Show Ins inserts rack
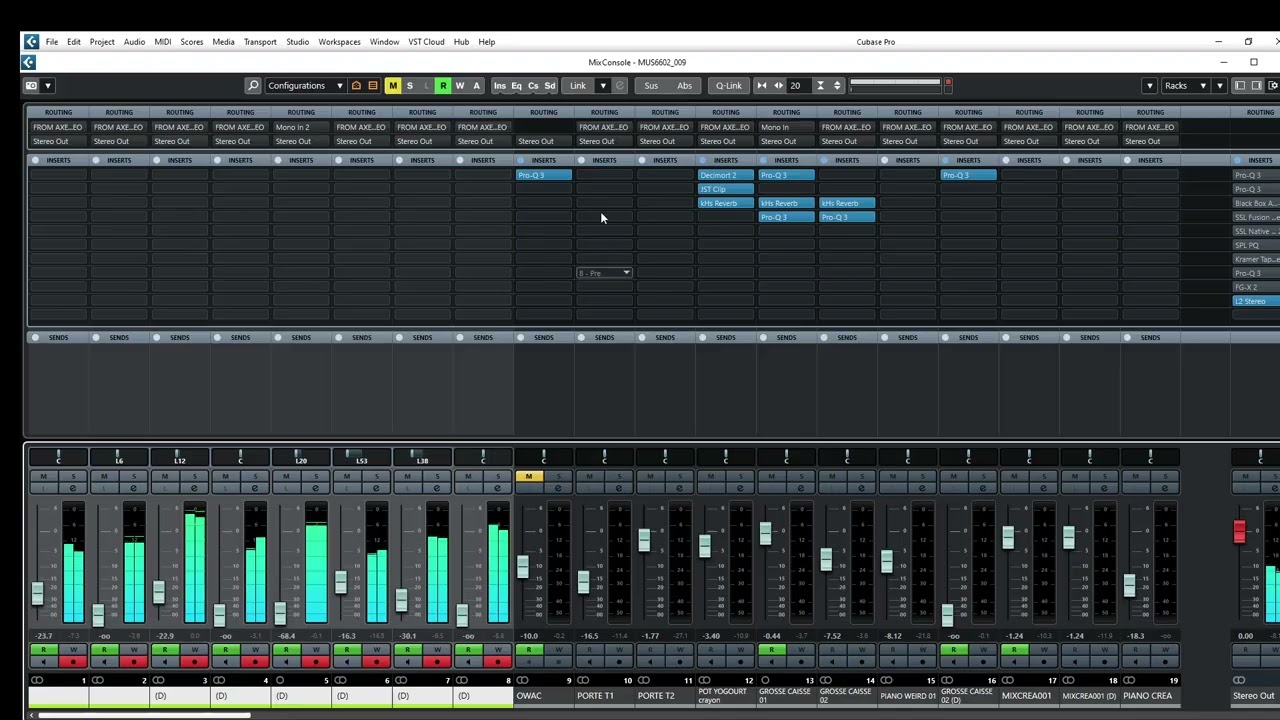The width and height of the screenshot is (1280, 720). 500,86
